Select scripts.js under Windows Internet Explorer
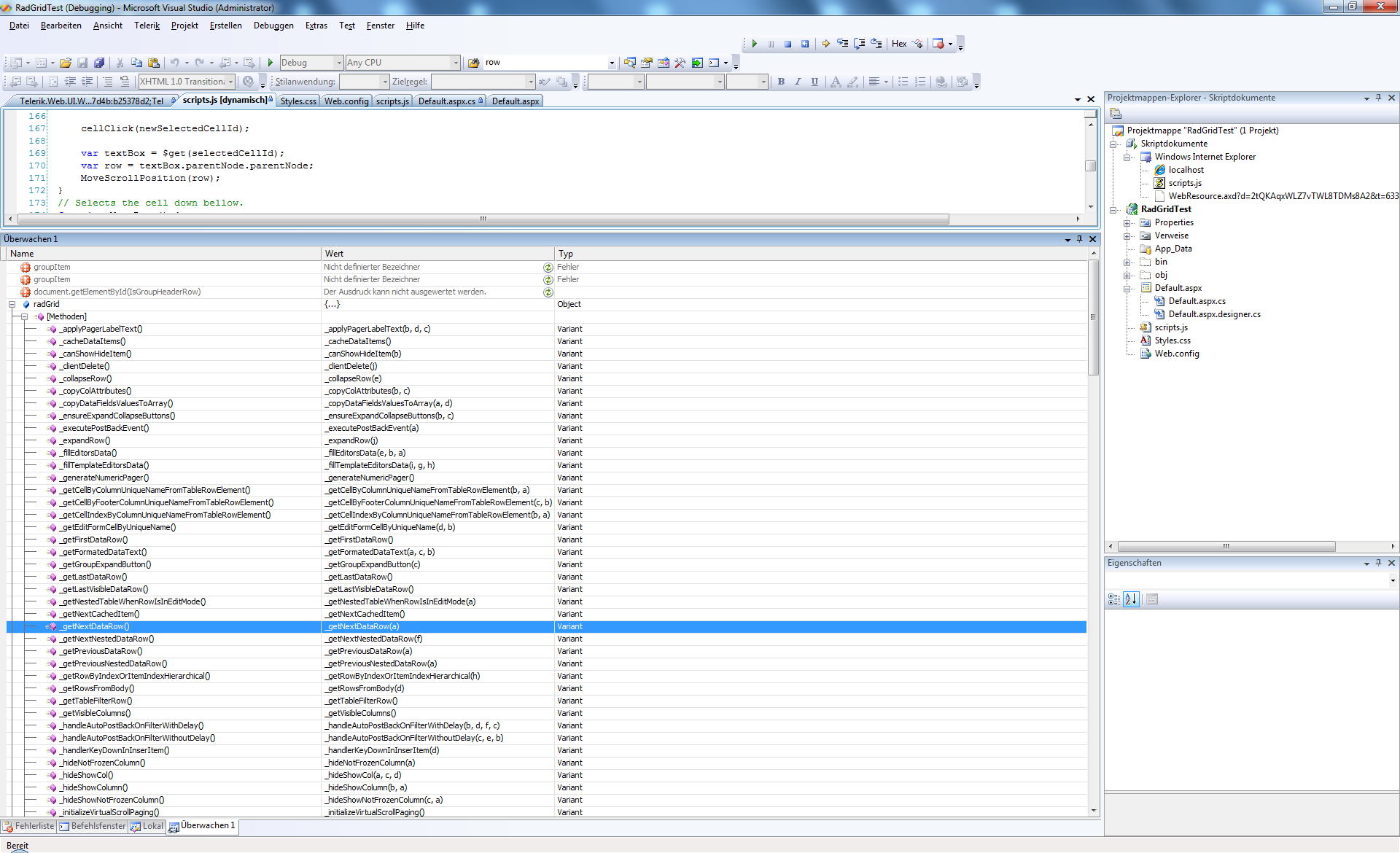The width and height of the screenshot is (1400, 853). (1185, 183)
